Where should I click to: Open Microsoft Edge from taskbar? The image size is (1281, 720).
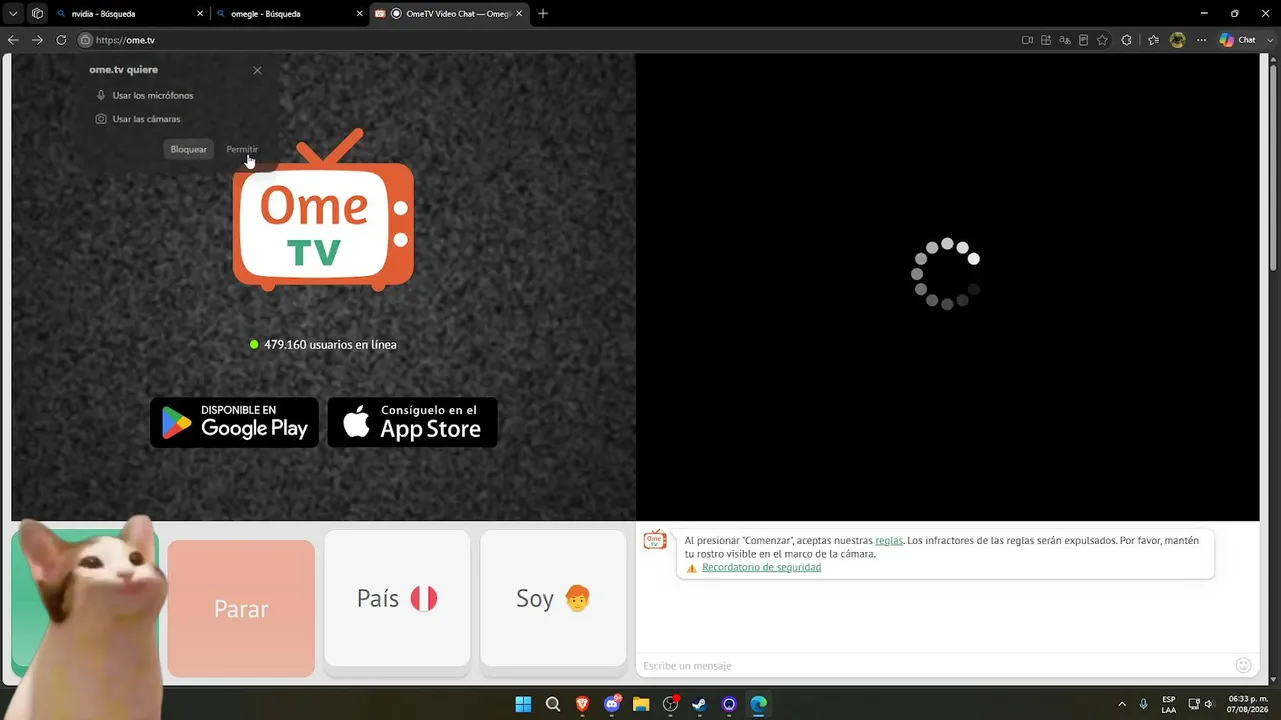(759, 704)
